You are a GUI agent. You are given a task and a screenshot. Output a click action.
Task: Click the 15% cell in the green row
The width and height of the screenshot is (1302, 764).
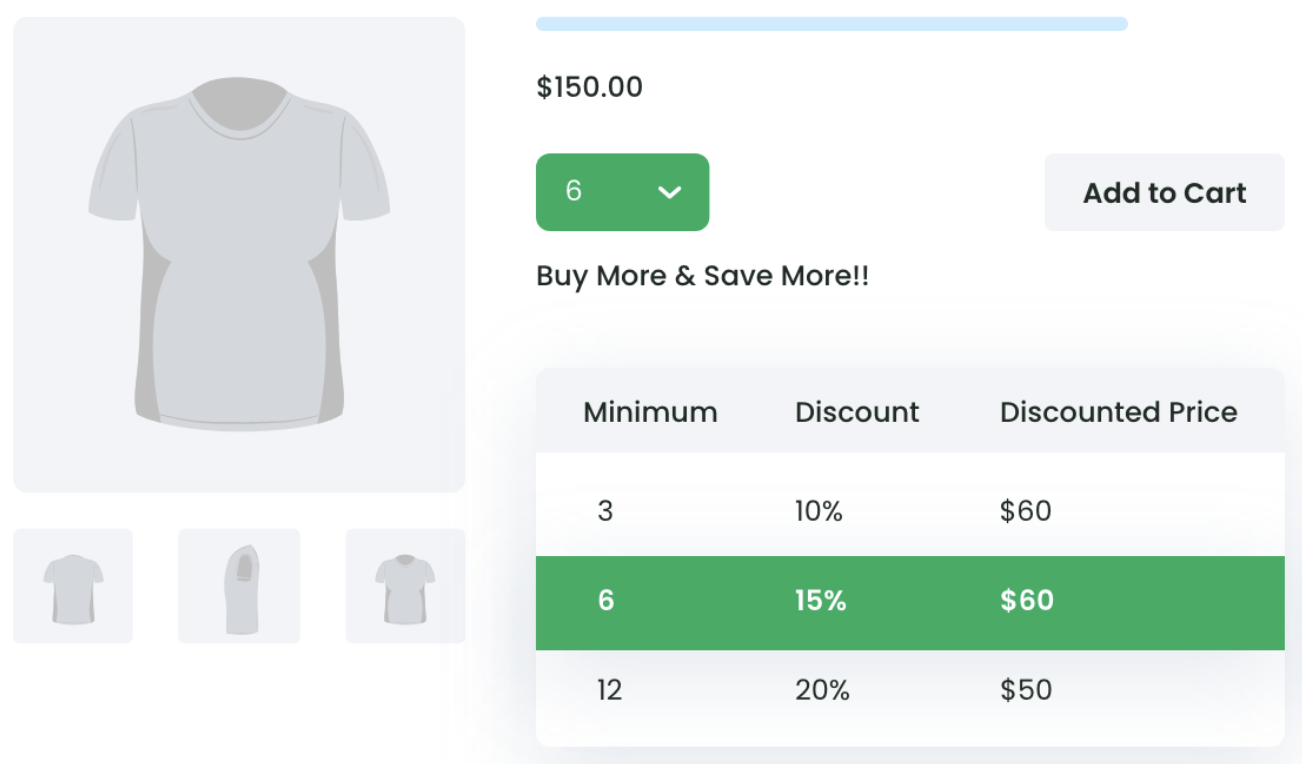820,600
